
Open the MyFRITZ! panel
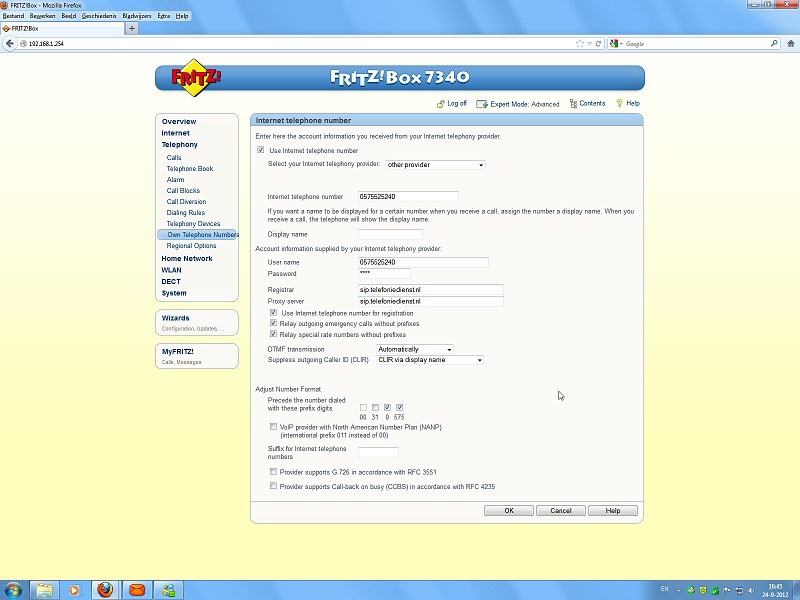point(196,356)
